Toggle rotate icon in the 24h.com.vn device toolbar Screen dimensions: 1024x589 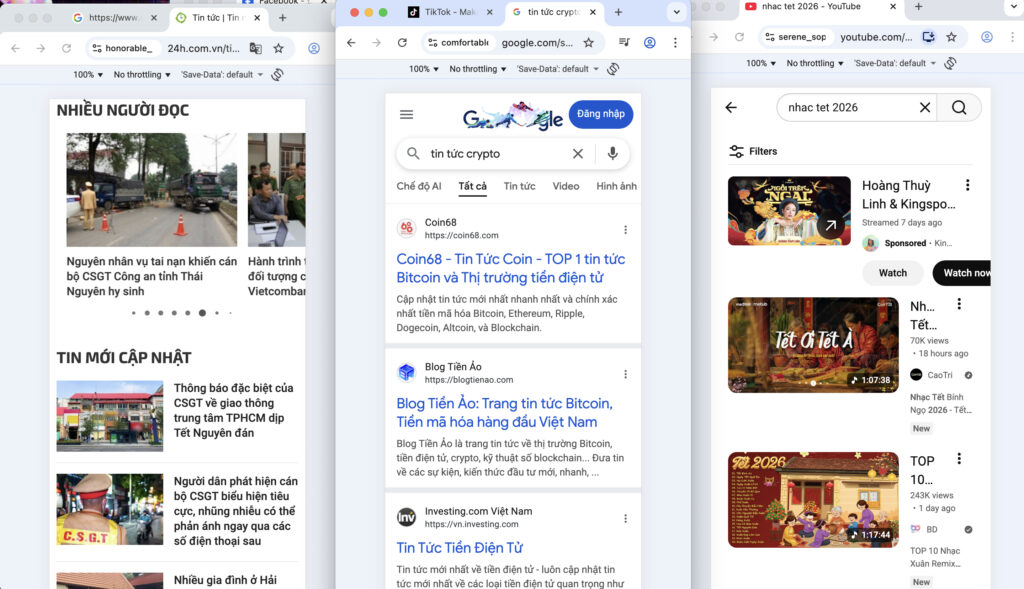[x=277, y=75]
